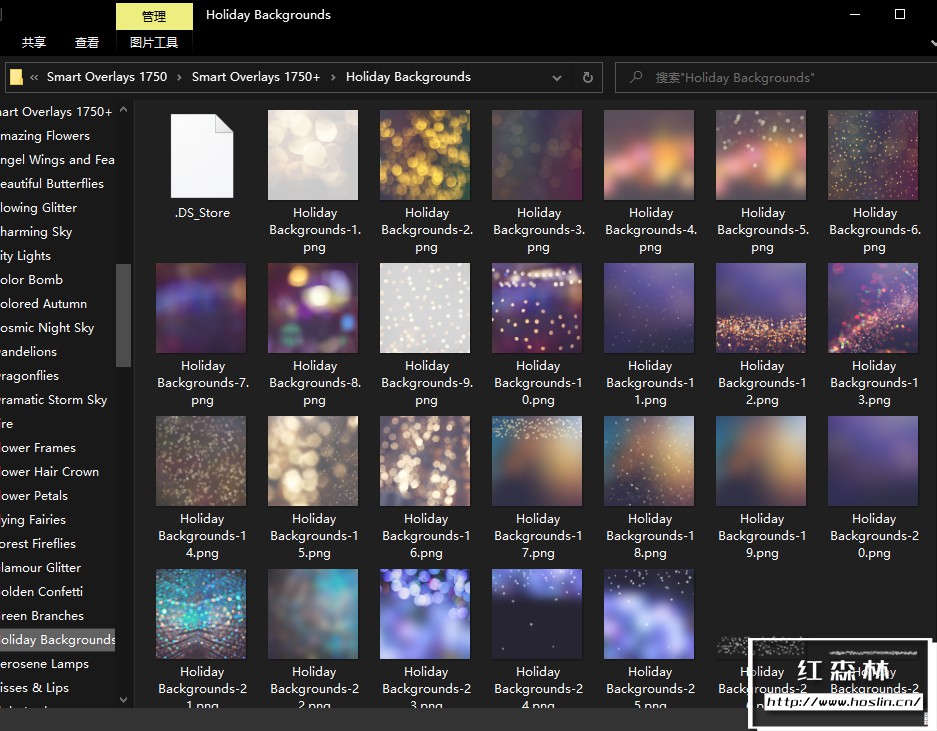Select Holiday Backgrounds-13.png thumbnail
The width and height of the screenshot is (937, 731).
click(x=873, y=308)
